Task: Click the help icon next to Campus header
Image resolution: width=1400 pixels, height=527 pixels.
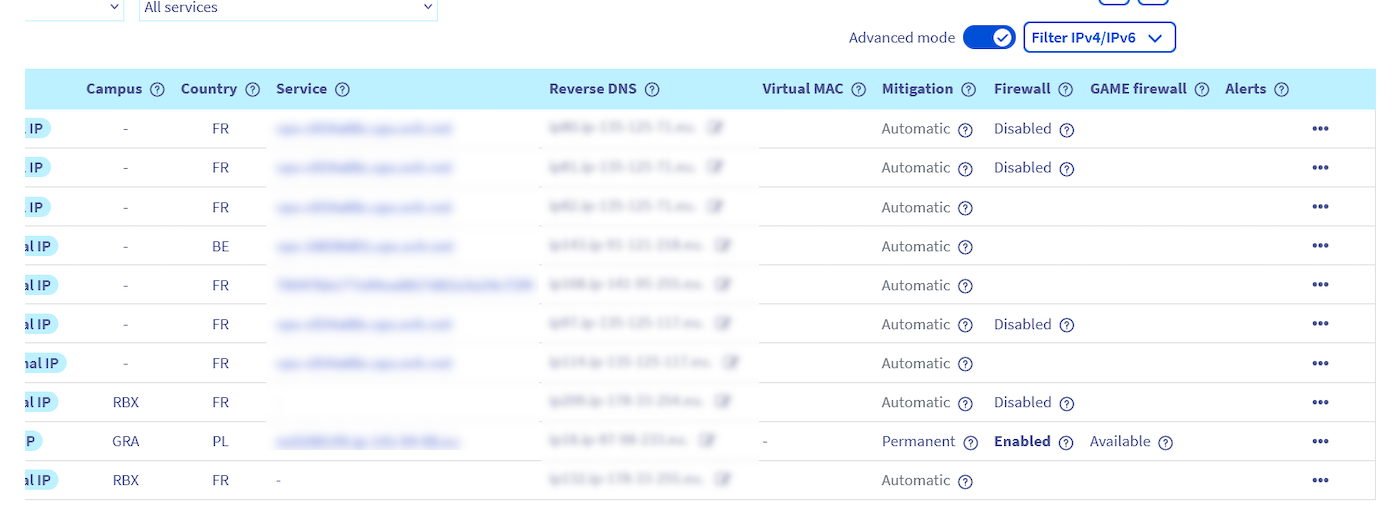Action: tap(157, 90)
